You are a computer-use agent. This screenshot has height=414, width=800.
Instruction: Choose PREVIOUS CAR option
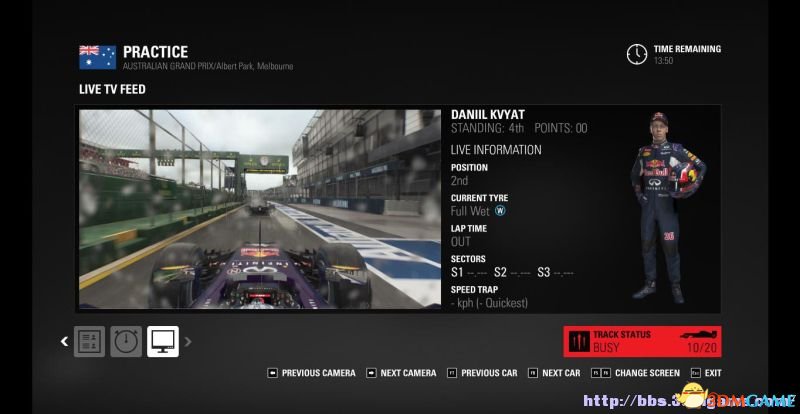pos(489,373)
